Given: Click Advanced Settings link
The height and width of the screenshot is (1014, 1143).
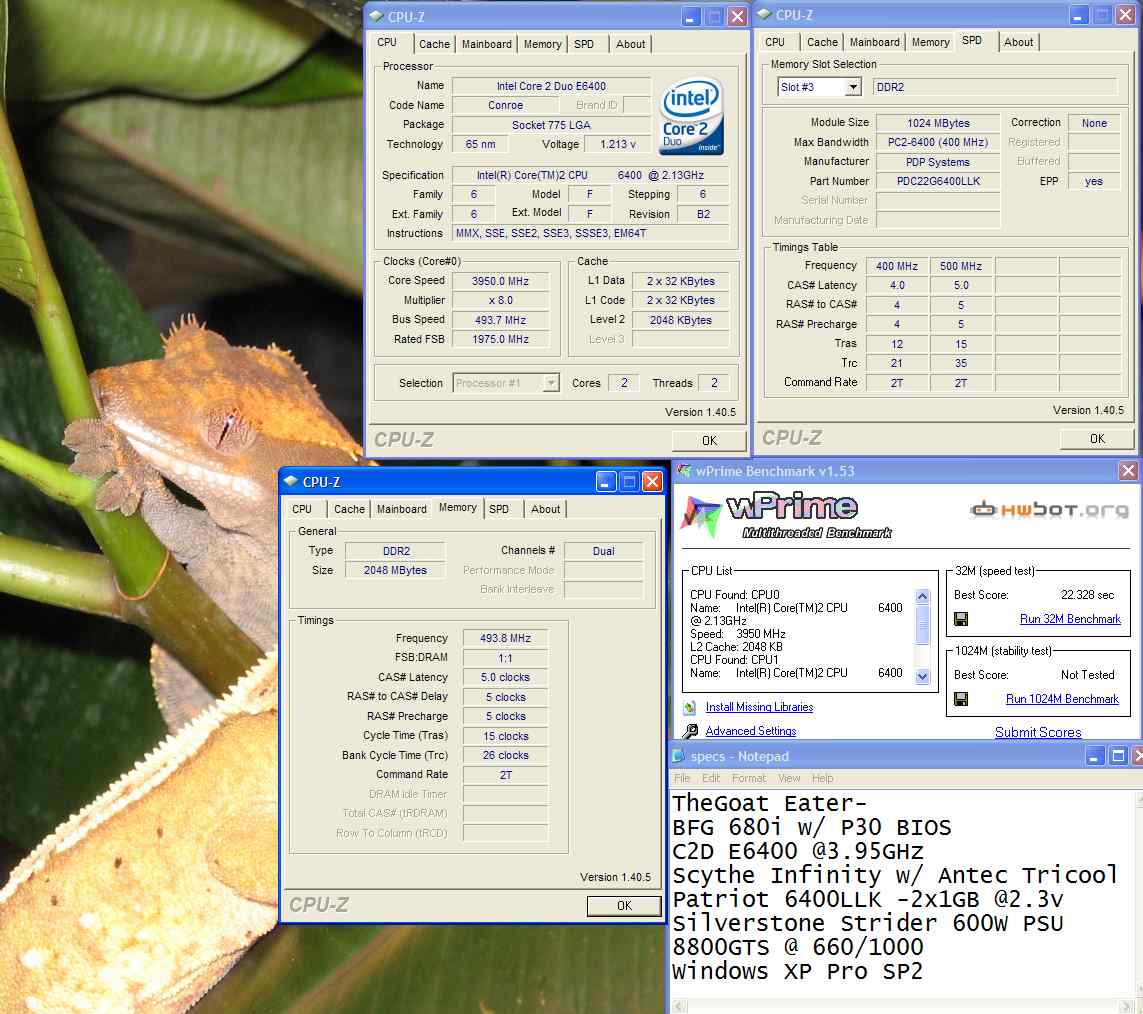Looking at the screenshot, I should pyautogui.click(x=751, y=730).
